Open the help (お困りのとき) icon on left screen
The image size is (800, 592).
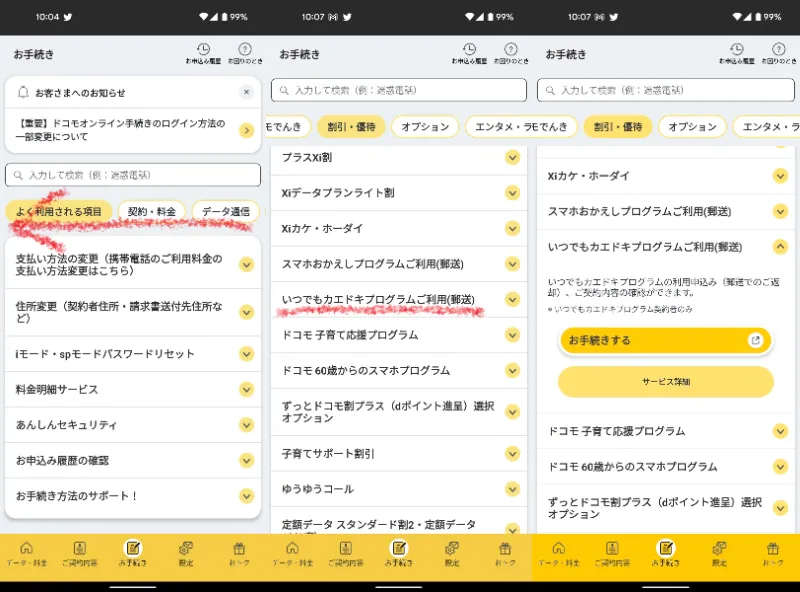[x=245, y=53]
